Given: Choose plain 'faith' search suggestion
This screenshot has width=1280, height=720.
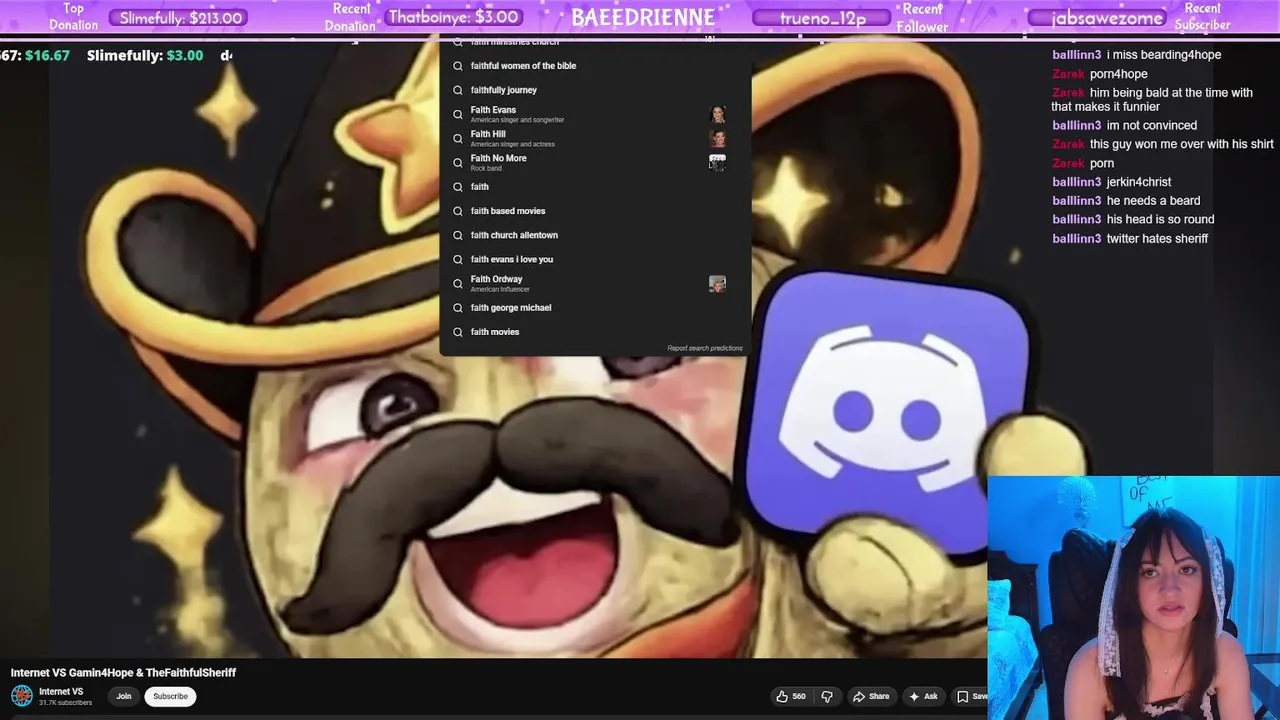Looking at the screenshot, I should point(595,187).
